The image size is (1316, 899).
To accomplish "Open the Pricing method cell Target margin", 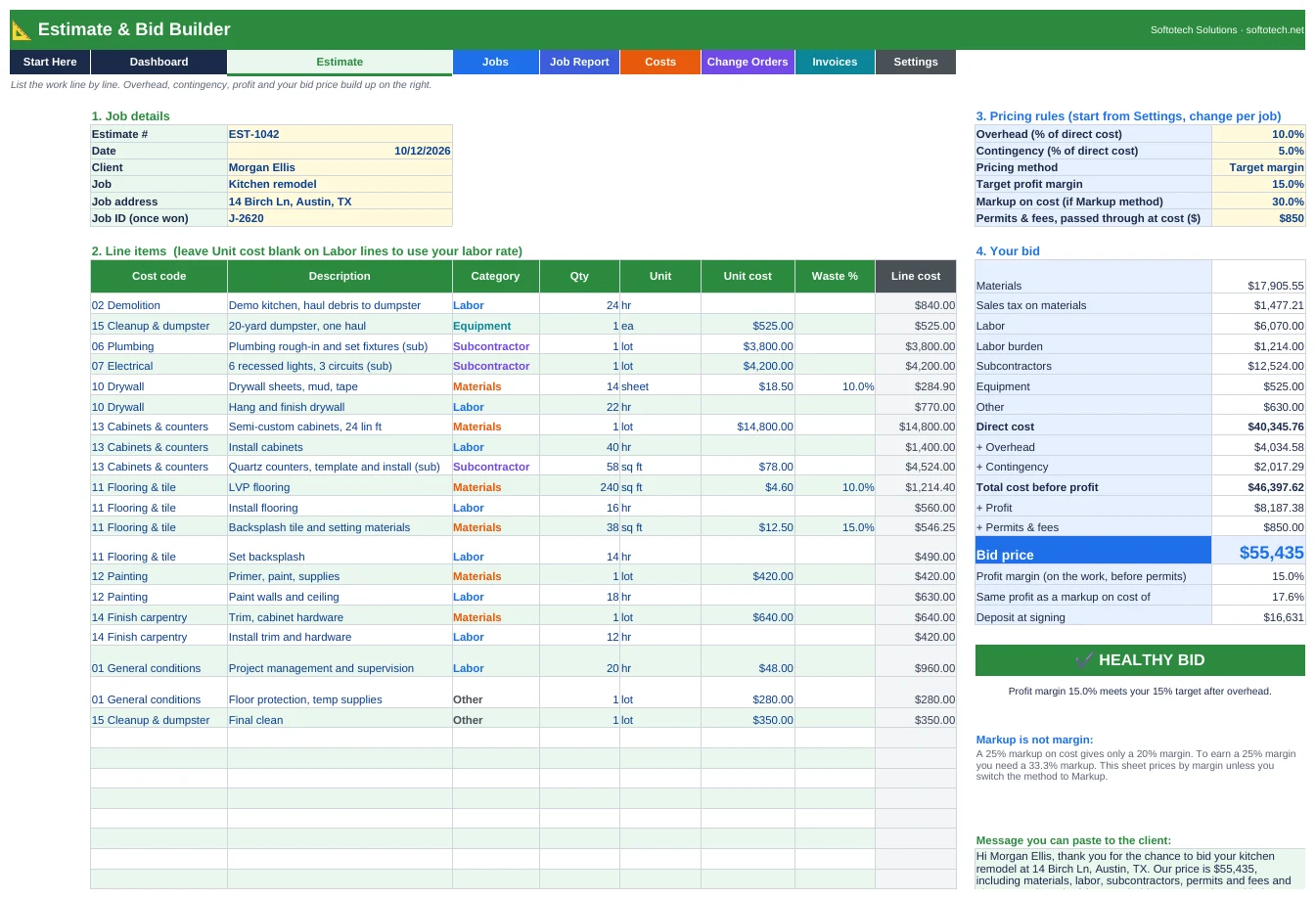I will tap(1258, 167).
